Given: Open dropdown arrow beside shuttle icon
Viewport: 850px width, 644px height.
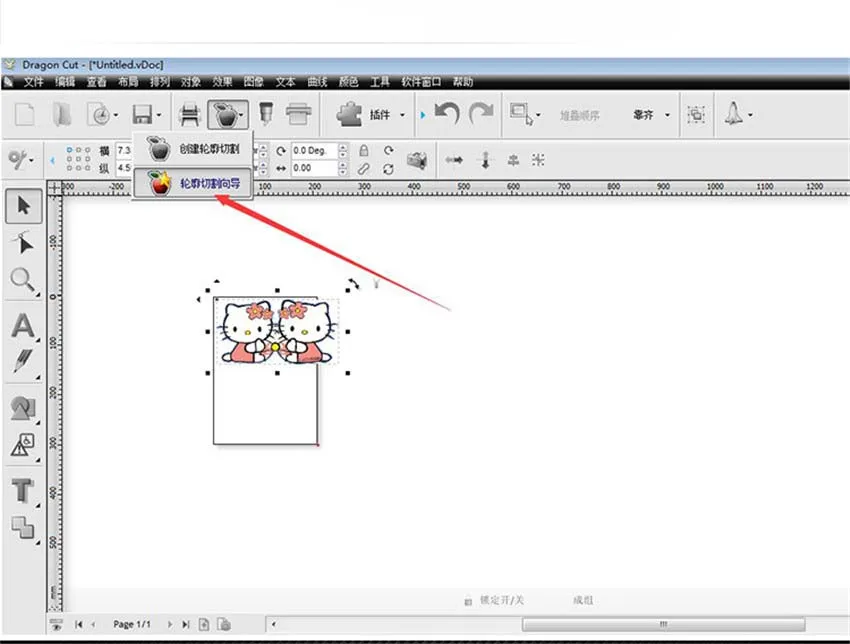Looking at the screenshot, I should pyautogui.click(x=750, y=115).
